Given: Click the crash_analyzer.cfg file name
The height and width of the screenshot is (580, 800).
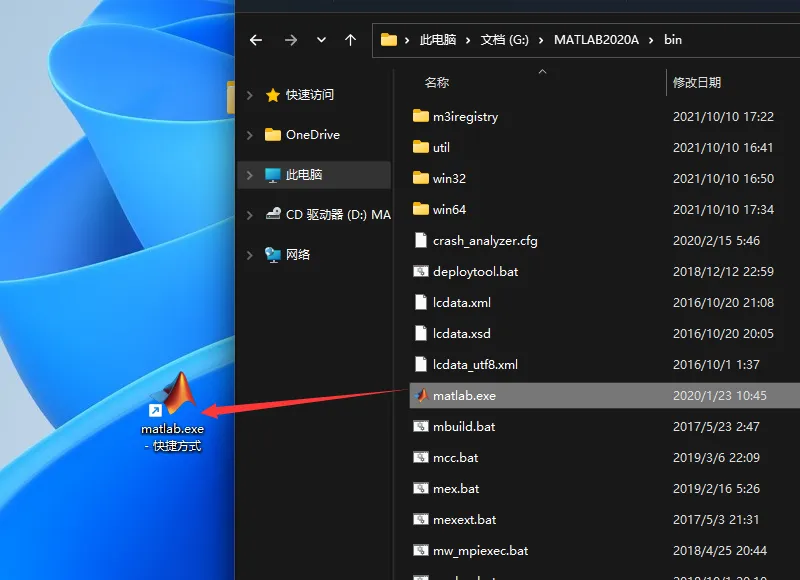Looking at the screenshot, I should click(x=485, y=241).
